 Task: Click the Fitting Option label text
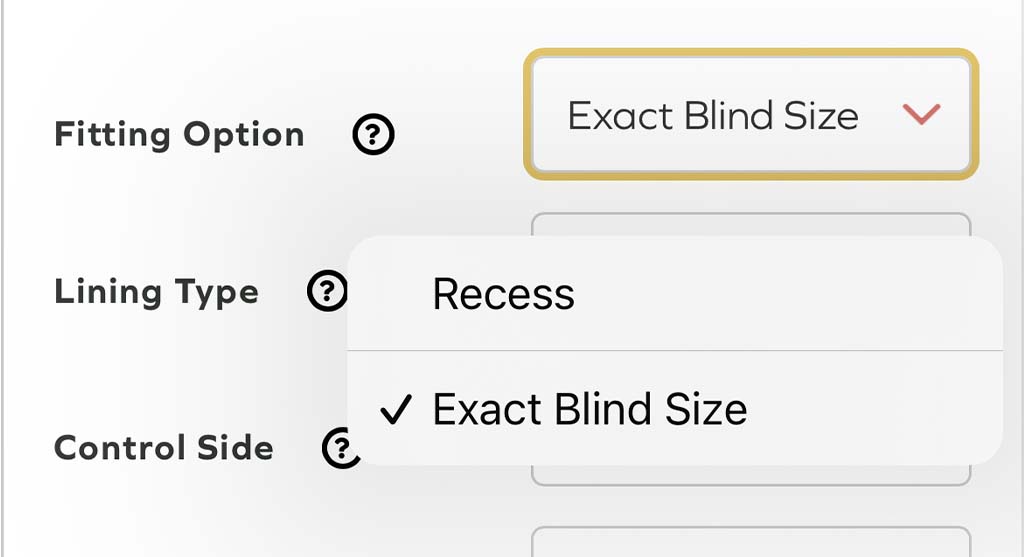tap(179, 135)
